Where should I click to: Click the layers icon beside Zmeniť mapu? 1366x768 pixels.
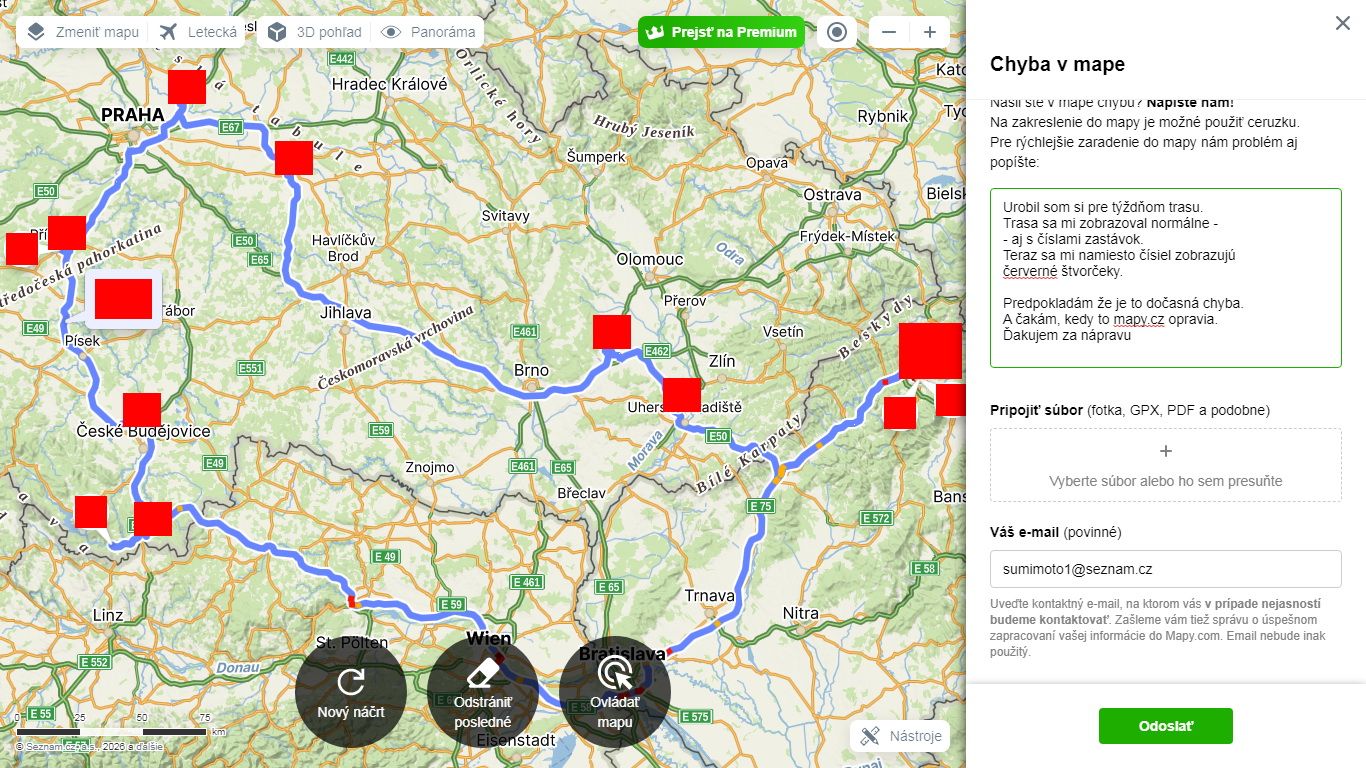pyautogui.click(x=36, y=32)
